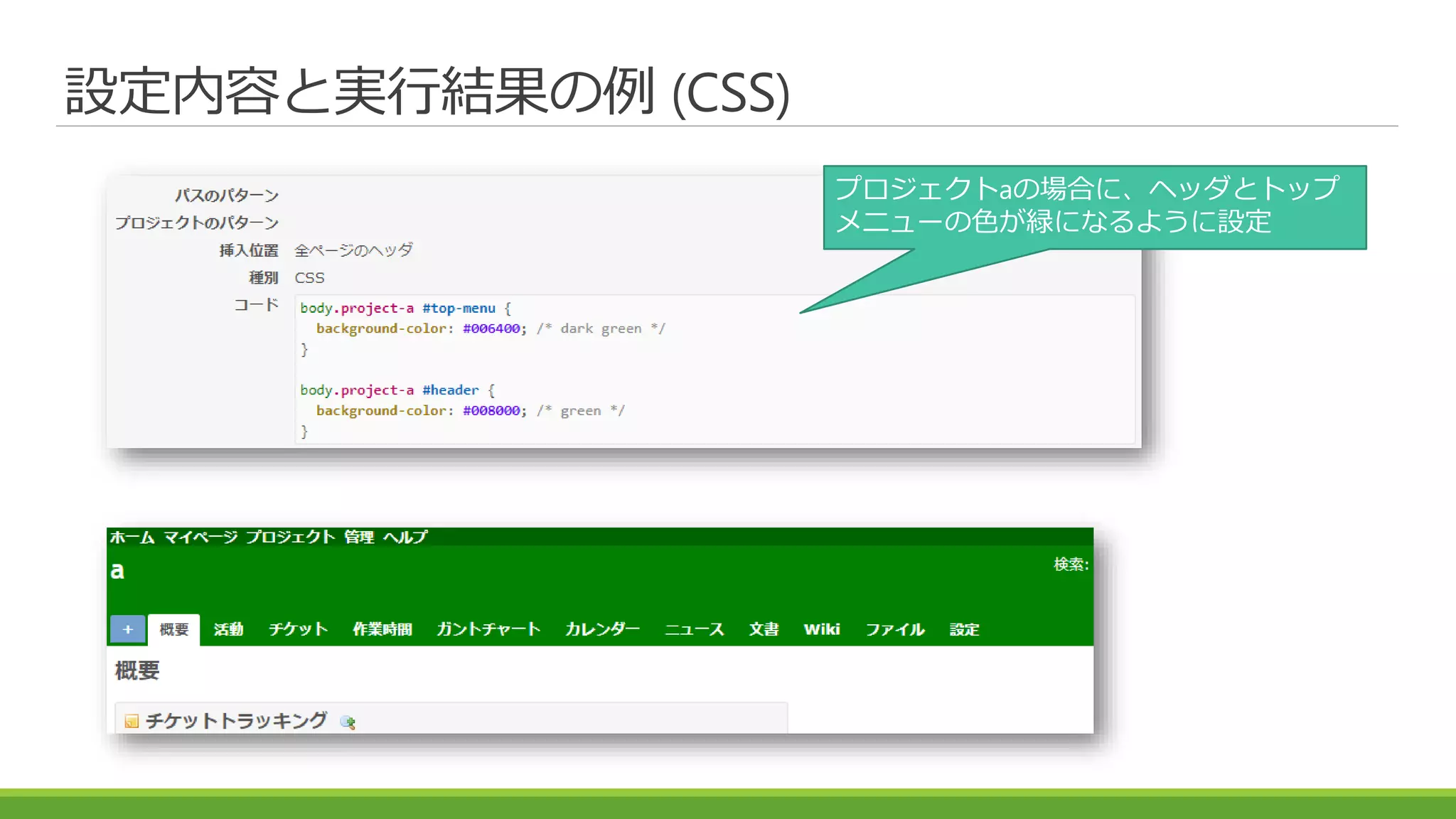Open the 作業時間 tab

382,630
